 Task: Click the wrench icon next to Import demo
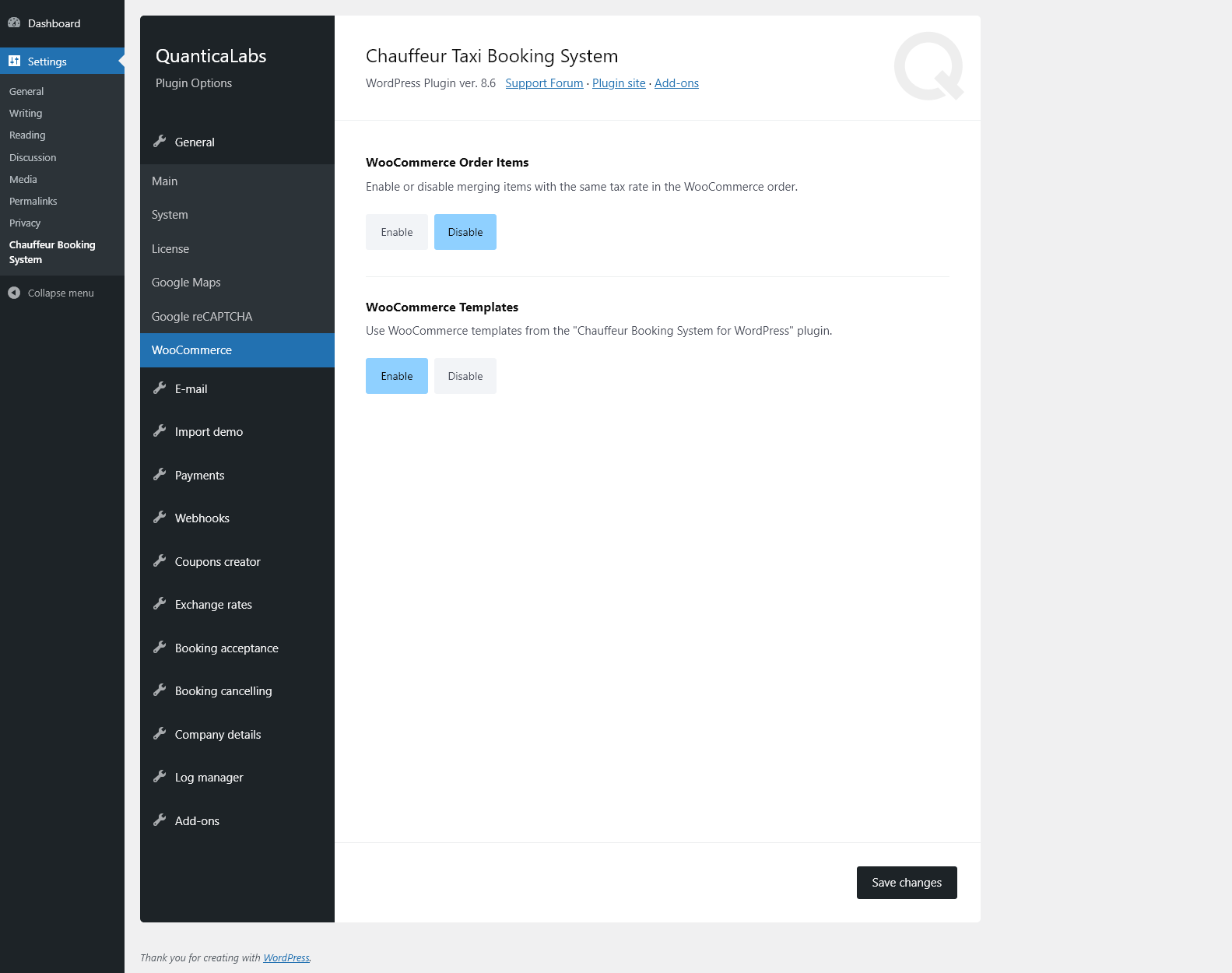click(x=160, y=430)
